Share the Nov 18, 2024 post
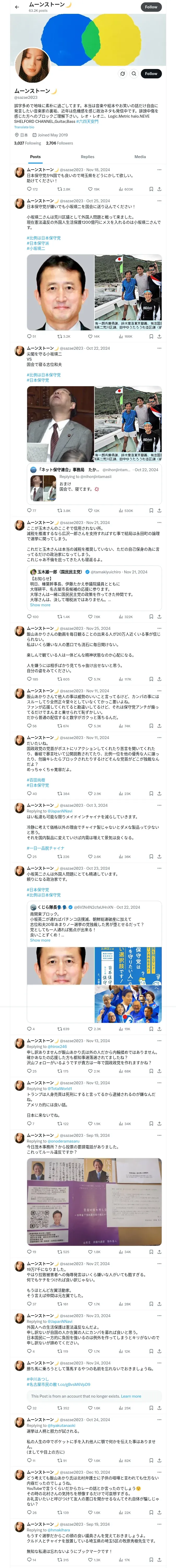This screenshot has width=176, height=1568. click(159, 189)
